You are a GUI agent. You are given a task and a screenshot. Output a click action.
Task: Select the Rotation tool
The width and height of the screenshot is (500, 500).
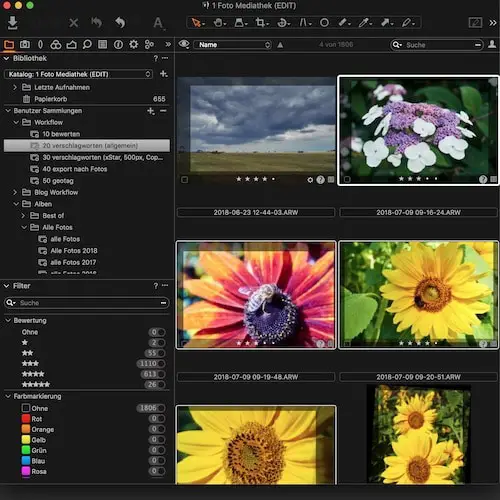pyautogui.click(x=284, y=23)
